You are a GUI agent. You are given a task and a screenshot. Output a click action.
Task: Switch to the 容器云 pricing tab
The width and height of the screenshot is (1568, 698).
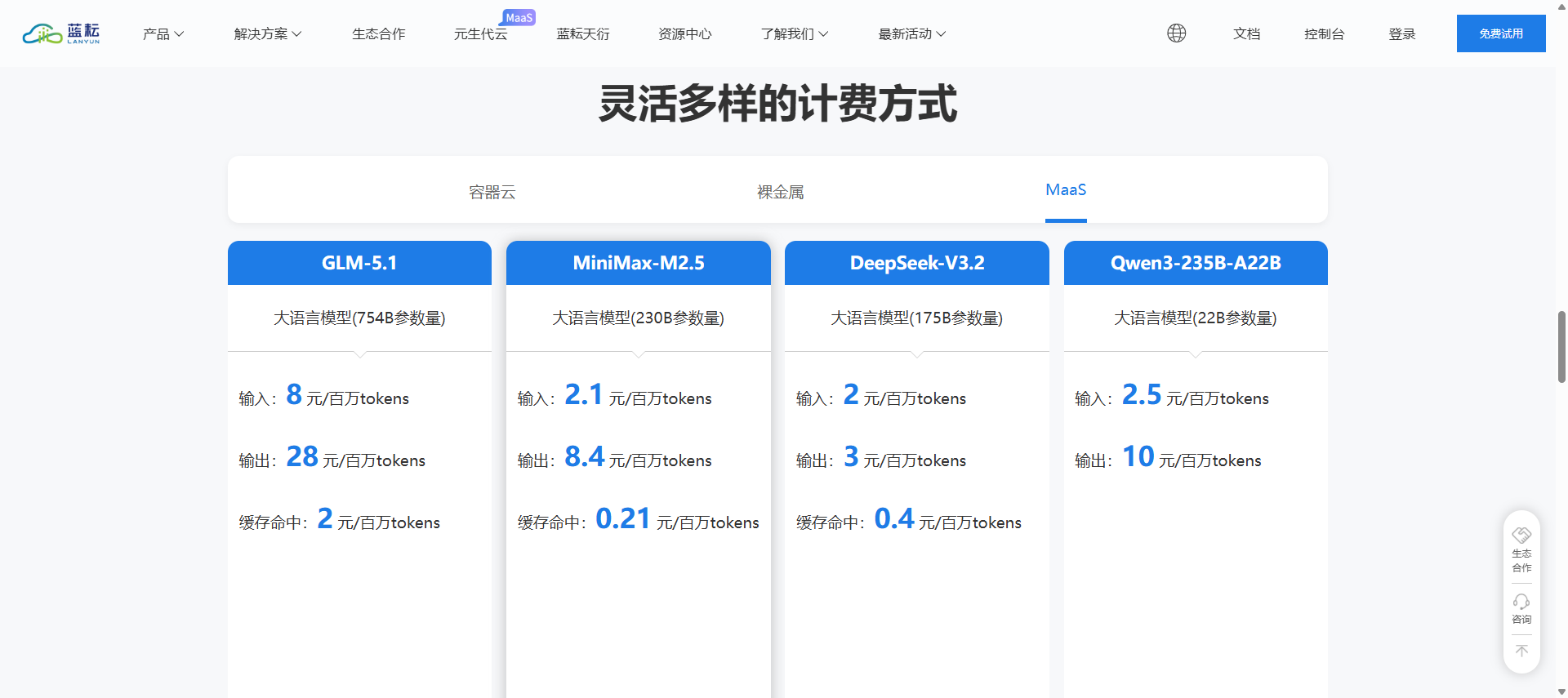coord(492,192)
